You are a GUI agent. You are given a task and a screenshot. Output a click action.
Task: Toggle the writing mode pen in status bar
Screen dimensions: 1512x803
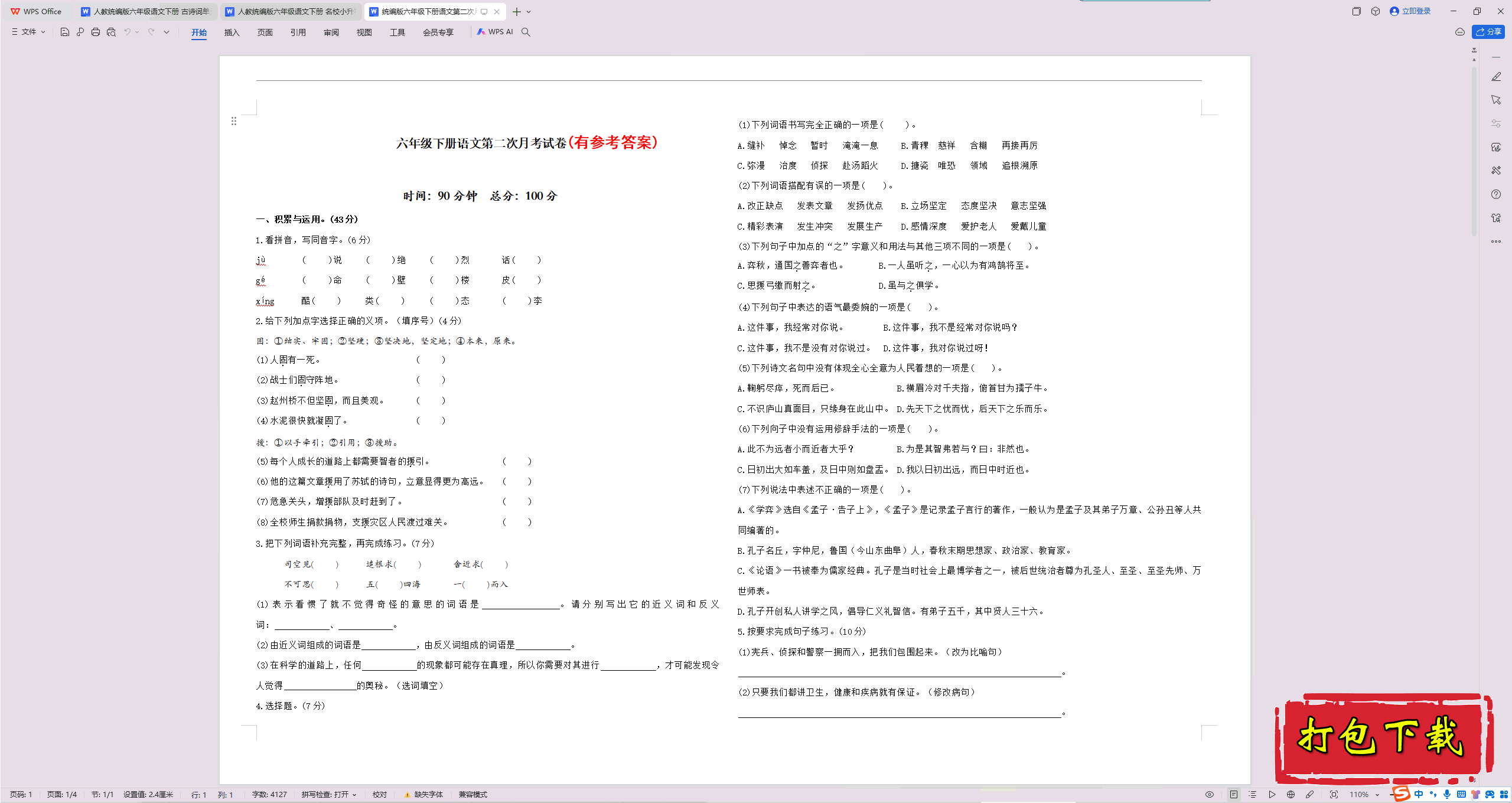point(1309,795)
